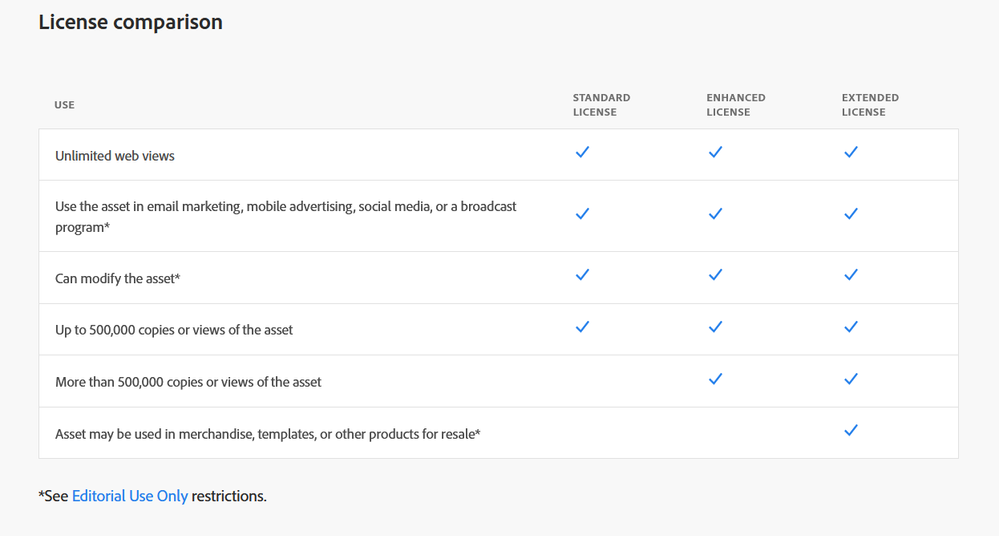
Task: Click Standard License checkmark for Unlimited web views
Action: point(582,152)
